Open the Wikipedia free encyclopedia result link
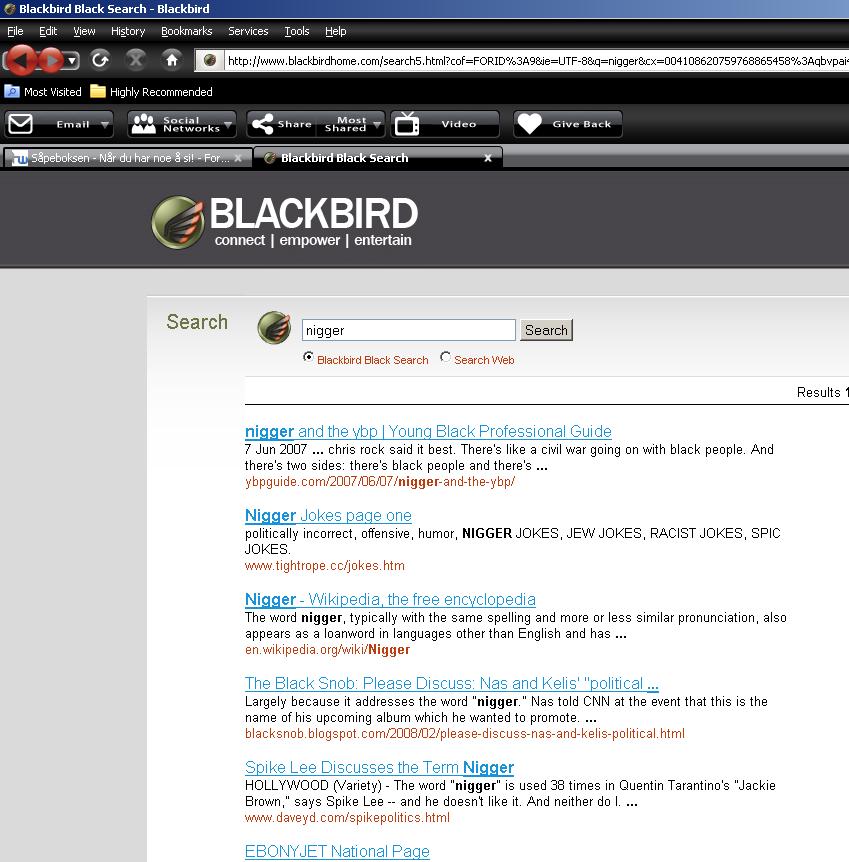 390,600
